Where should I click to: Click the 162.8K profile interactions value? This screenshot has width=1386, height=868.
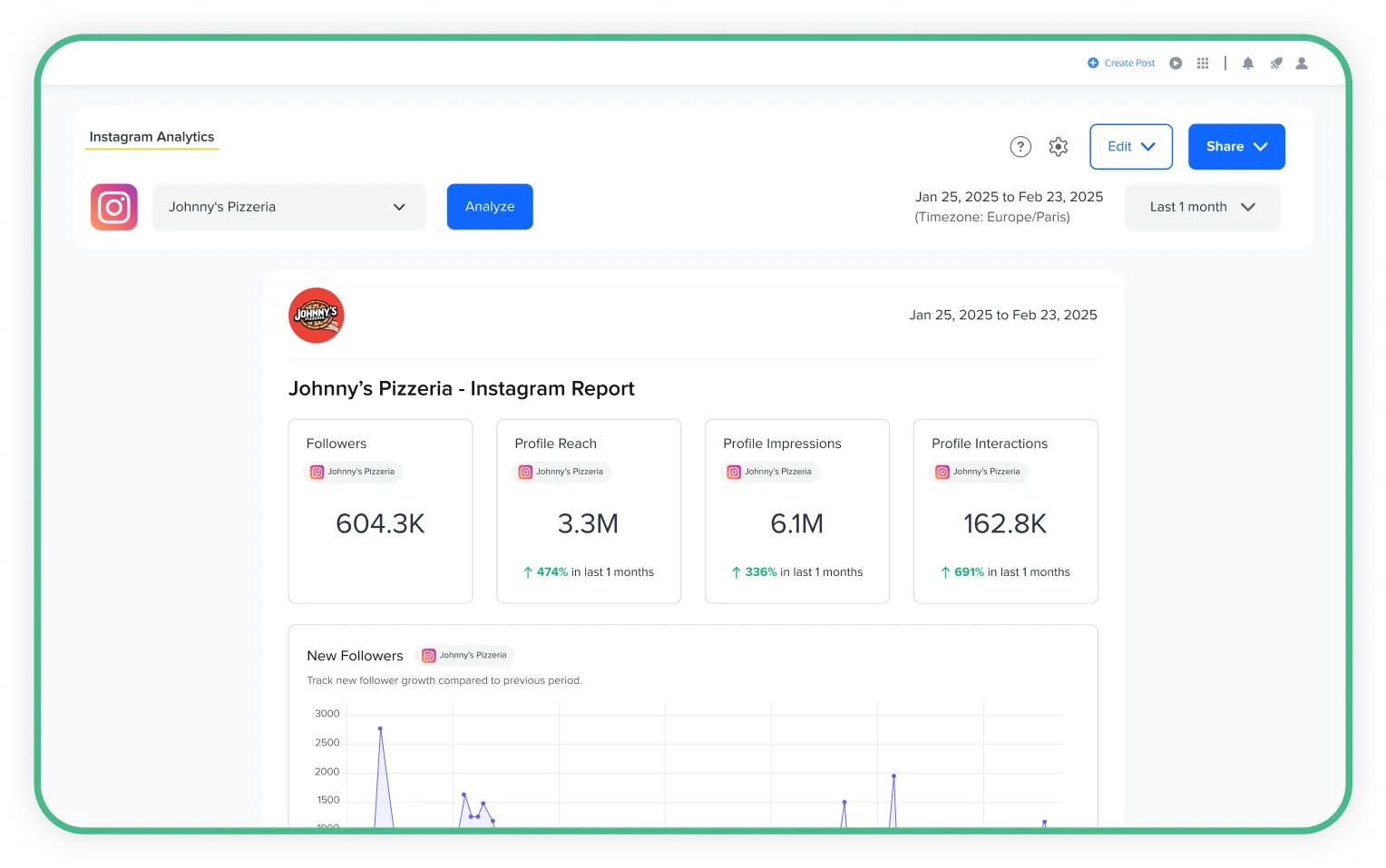click(x=1005, y=523)
